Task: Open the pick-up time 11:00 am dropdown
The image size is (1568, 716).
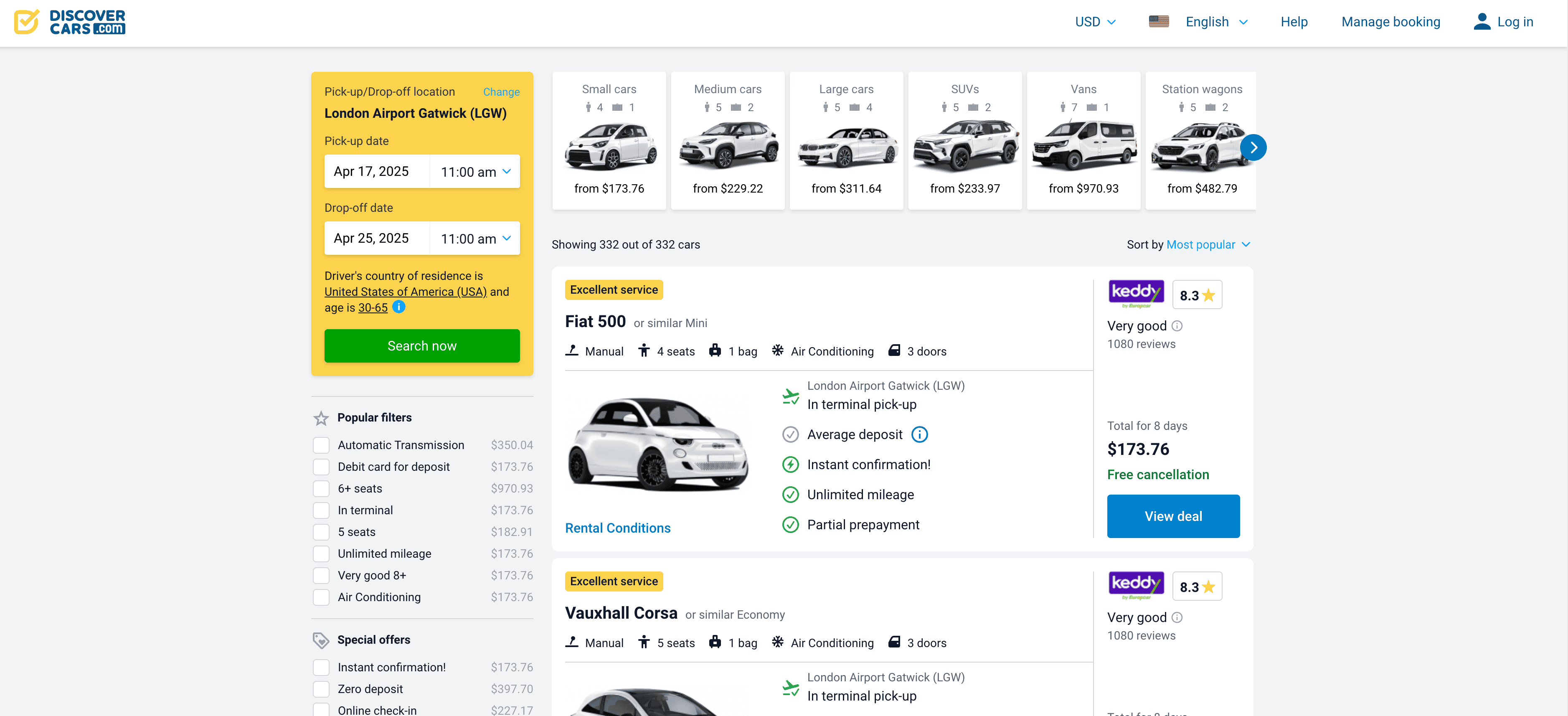Action: tap(475, 172)
